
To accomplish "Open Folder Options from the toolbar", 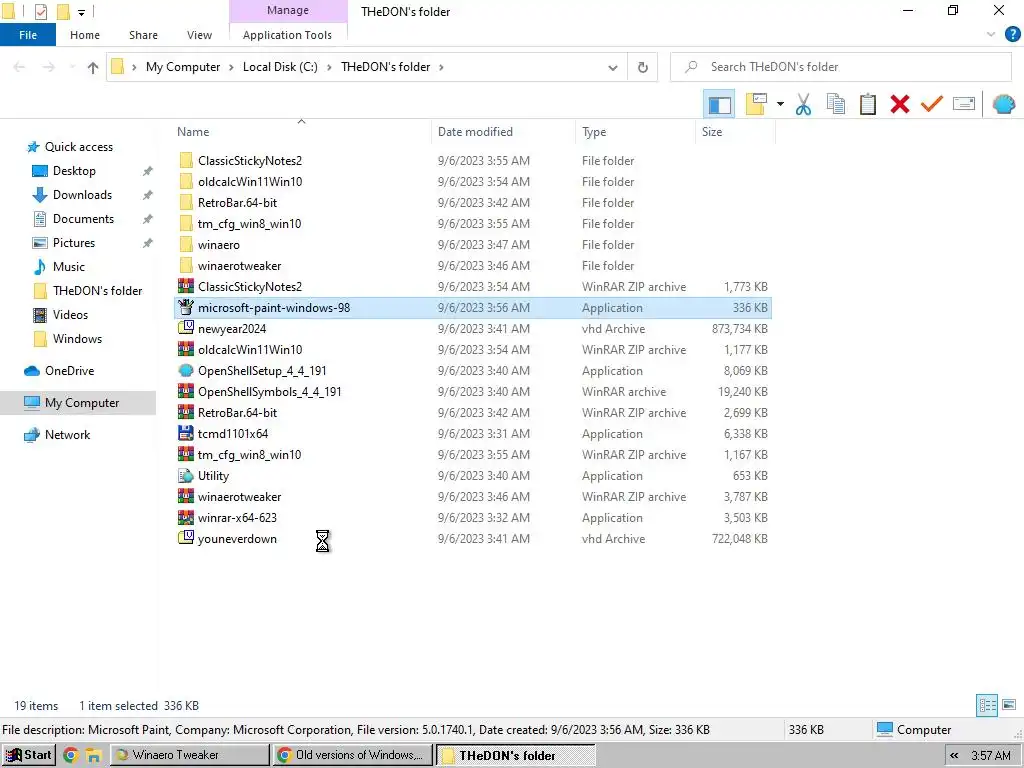I will (756, 104).
